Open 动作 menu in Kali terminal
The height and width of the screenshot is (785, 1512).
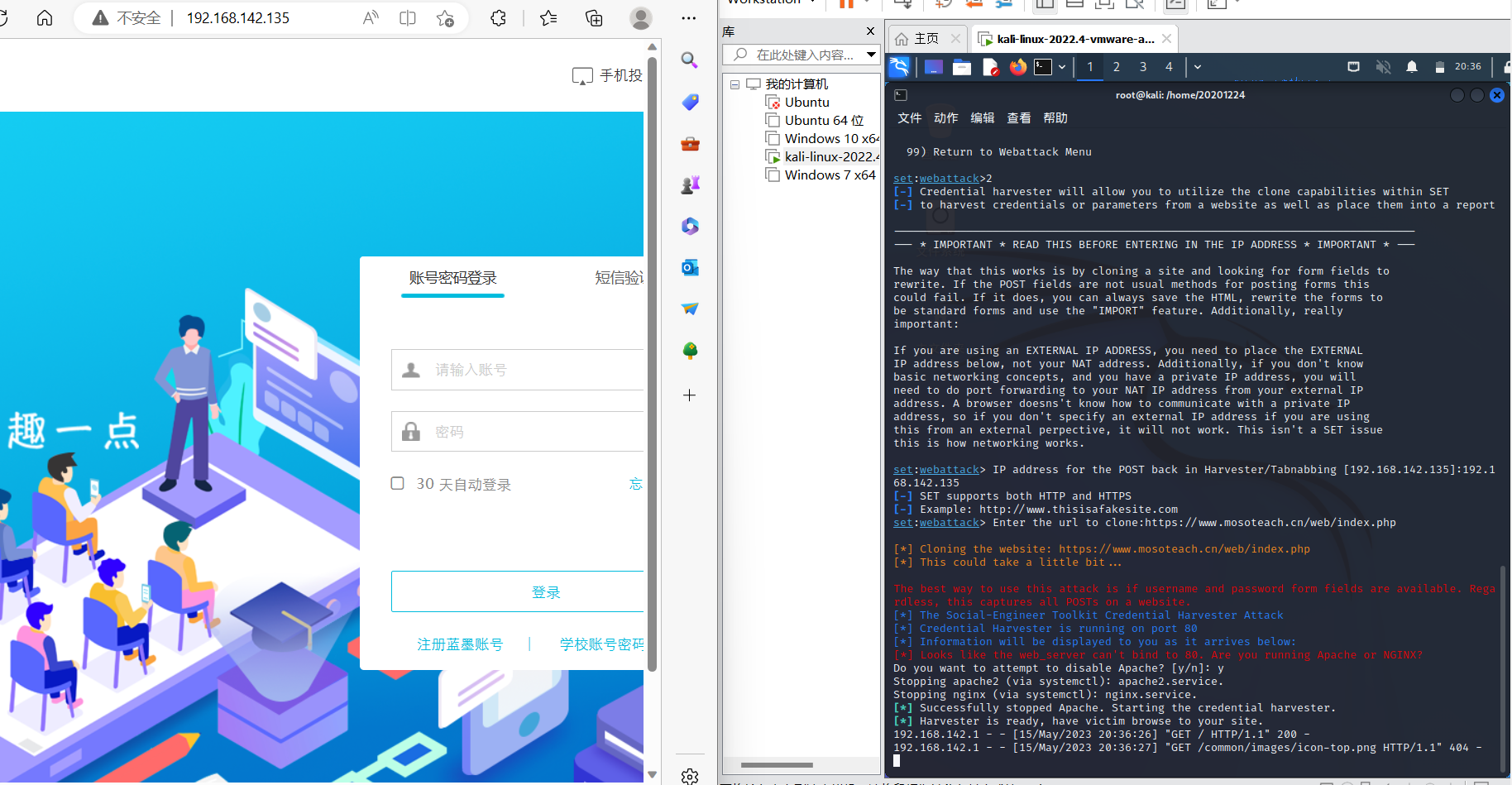click(x=946, y=118)
